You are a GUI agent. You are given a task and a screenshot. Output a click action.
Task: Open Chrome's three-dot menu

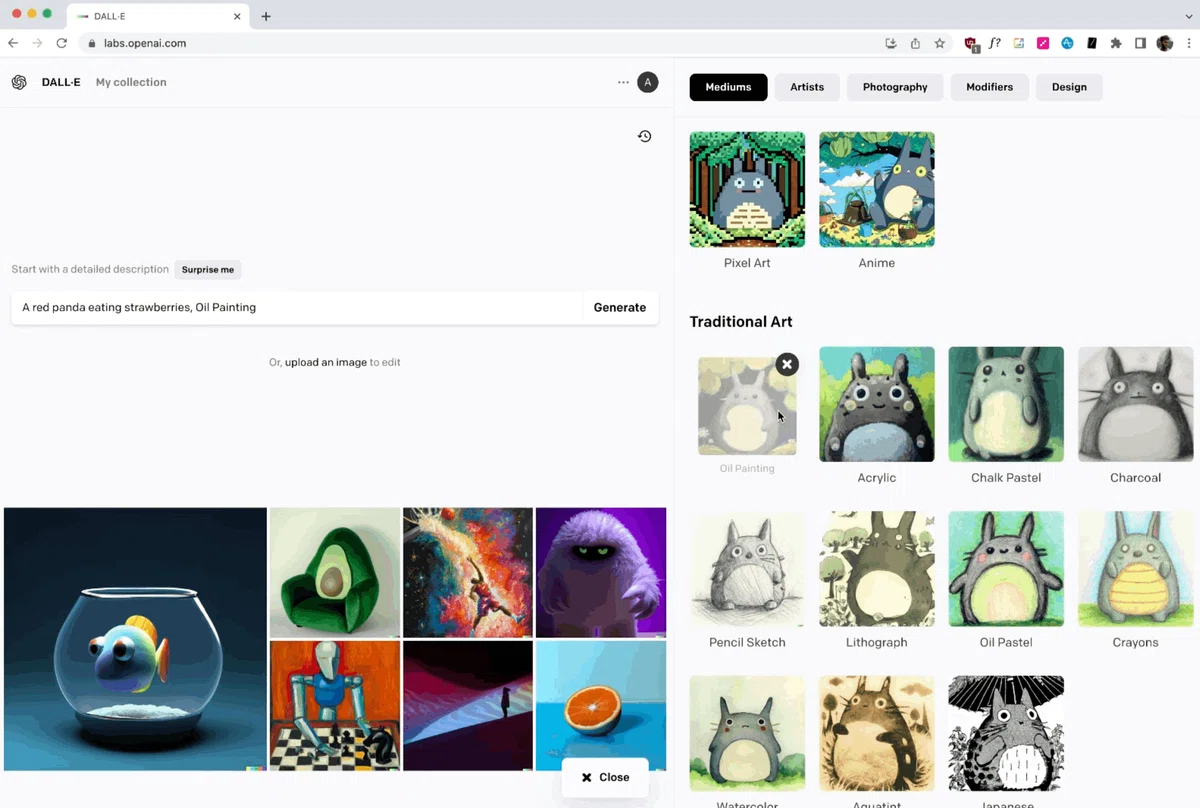click(1189, 43)
